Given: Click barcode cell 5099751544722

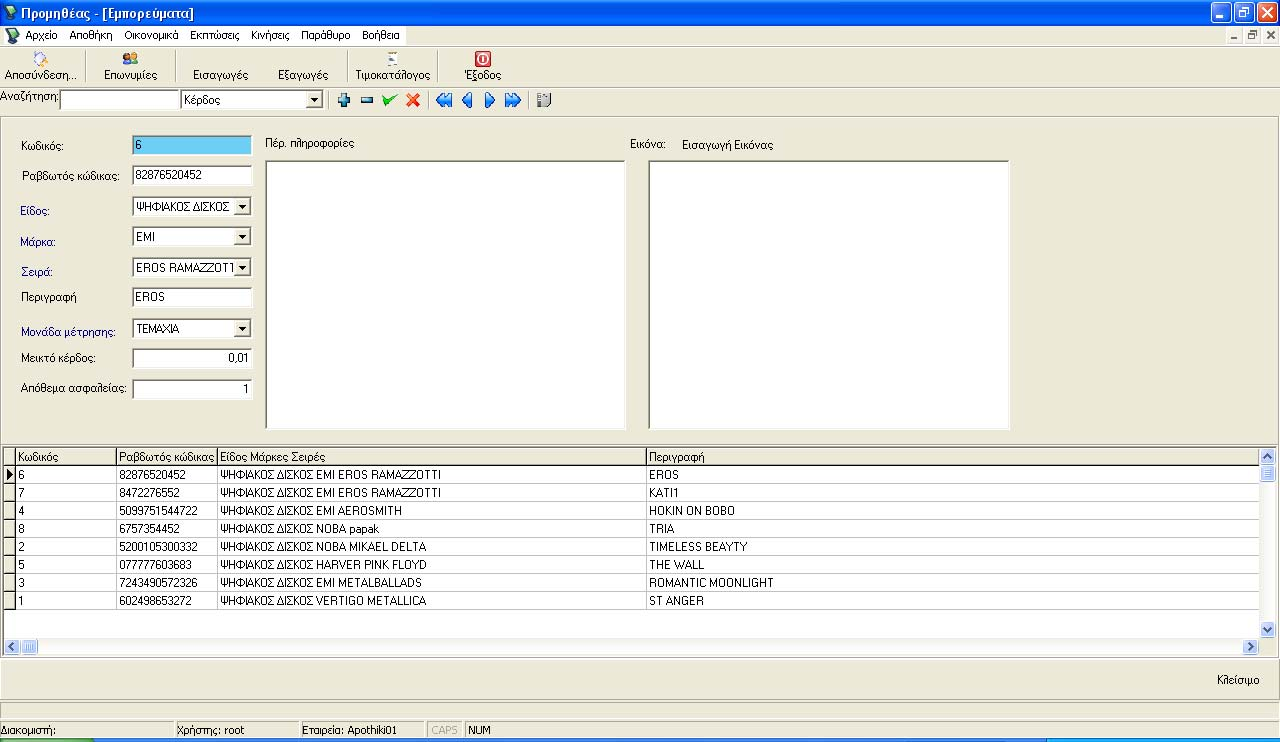Looking at the screenshot, I should tap(167, 511).
